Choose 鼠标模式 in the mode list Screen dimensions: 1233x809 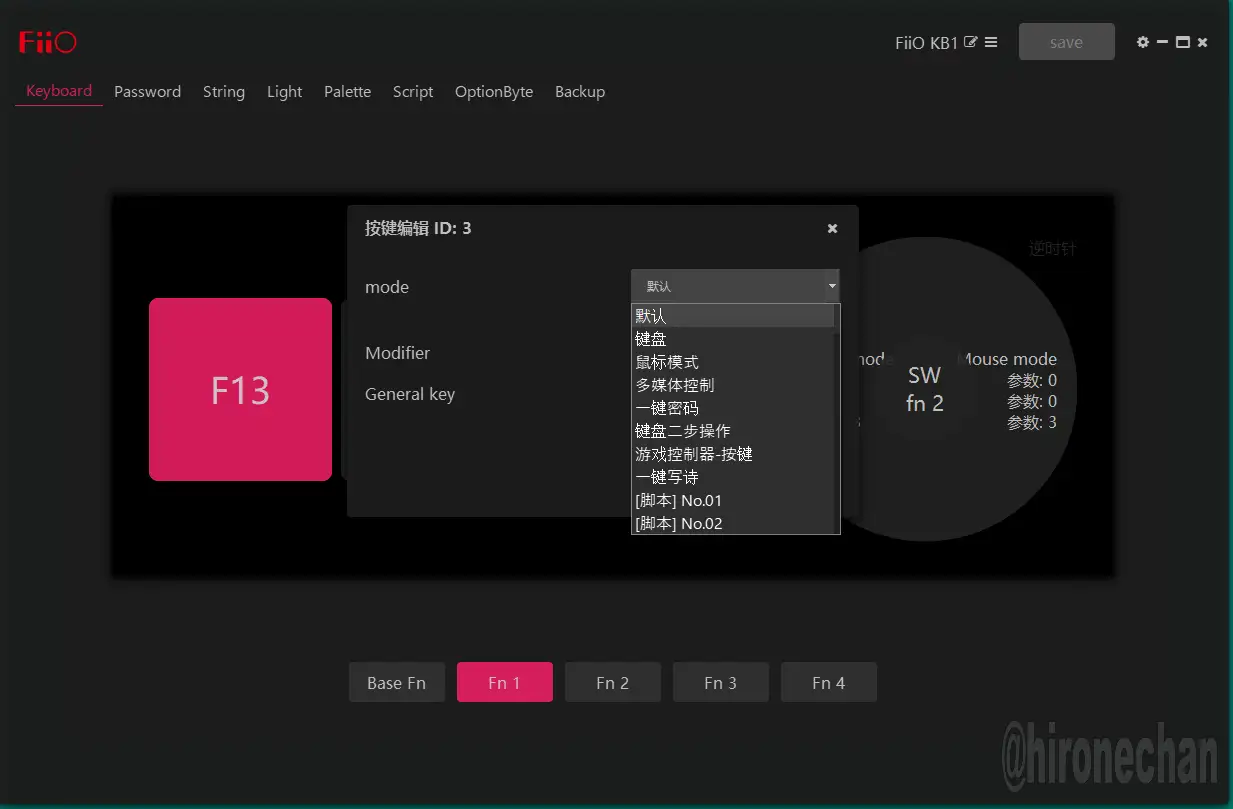click(x=667, y=362)
